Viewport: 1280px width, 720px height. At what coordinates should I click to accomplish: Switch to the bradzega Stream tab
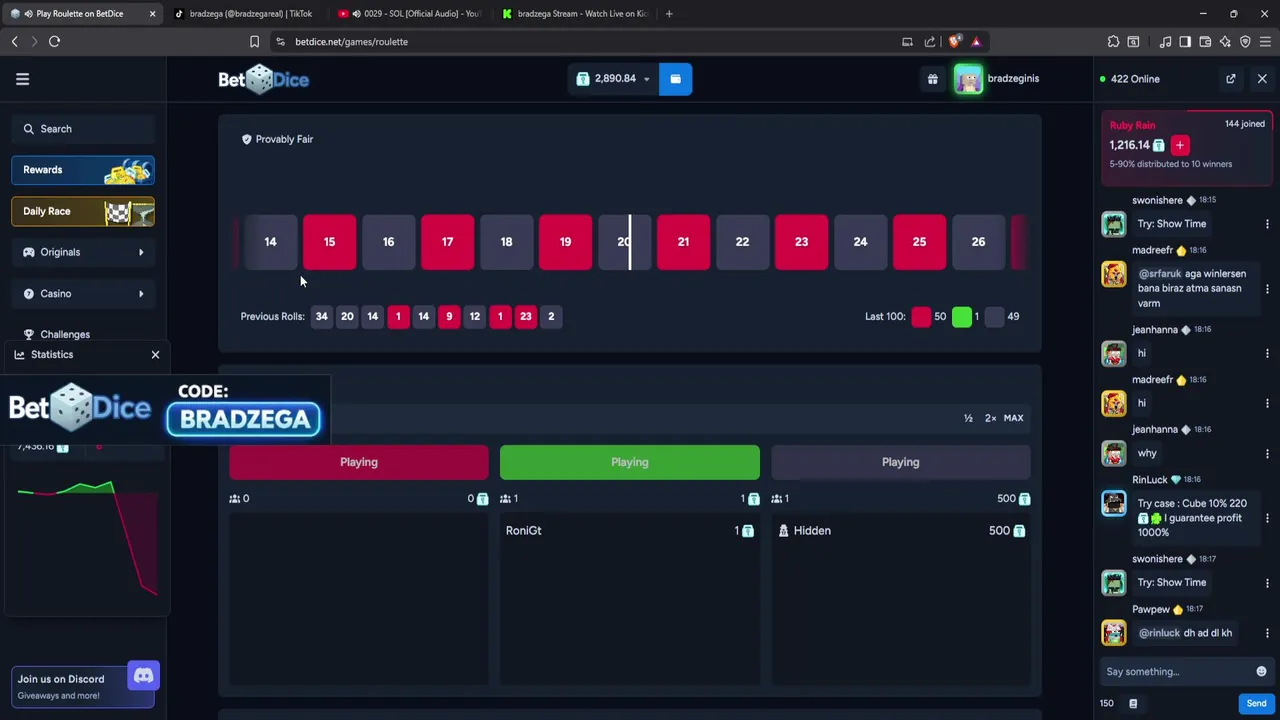(x=573, y=14)
